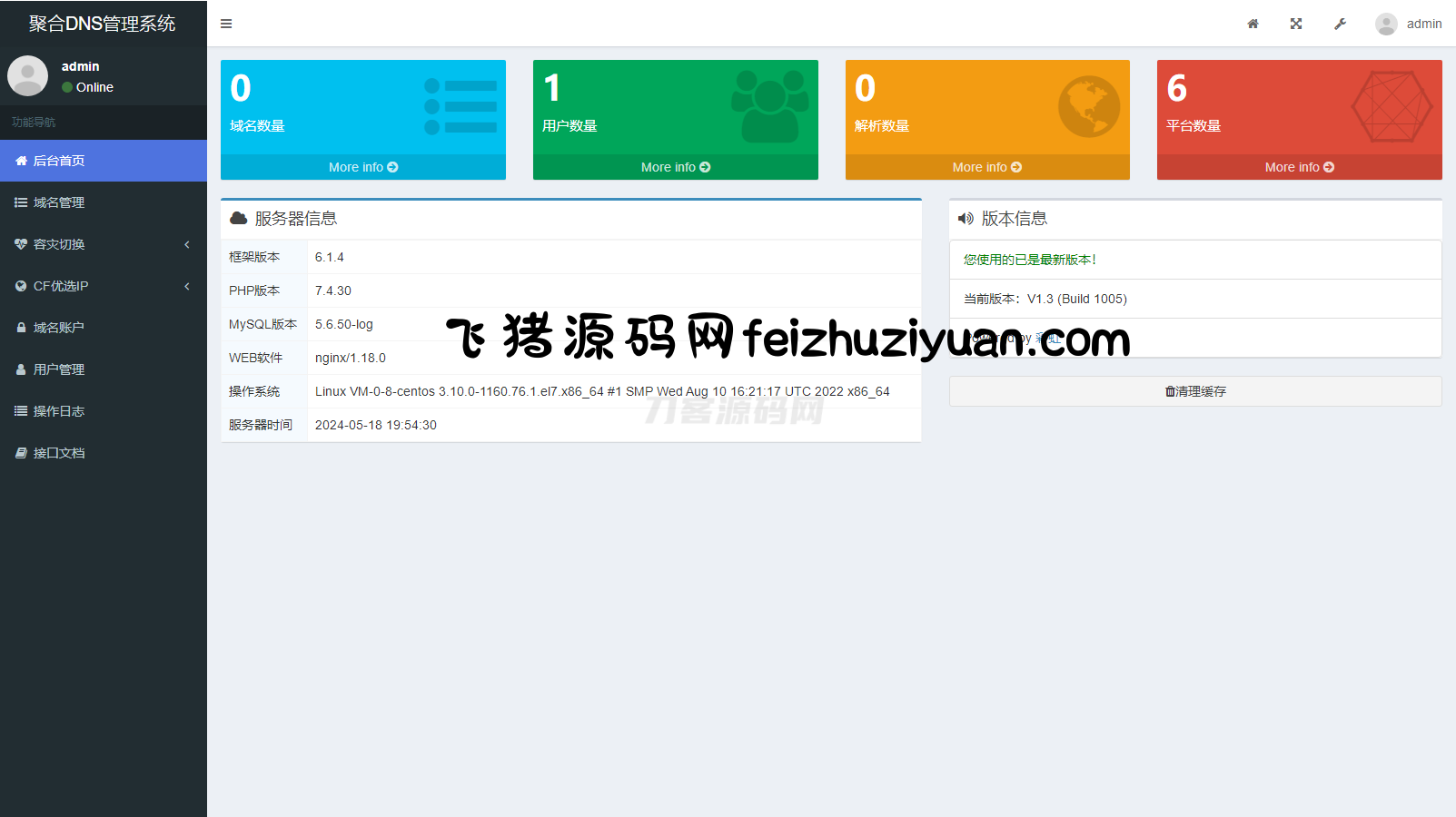This screenshot has height=817, width=1456.
Task: Click More info on the 平台数量 card
Action: tap(1299, 167)
